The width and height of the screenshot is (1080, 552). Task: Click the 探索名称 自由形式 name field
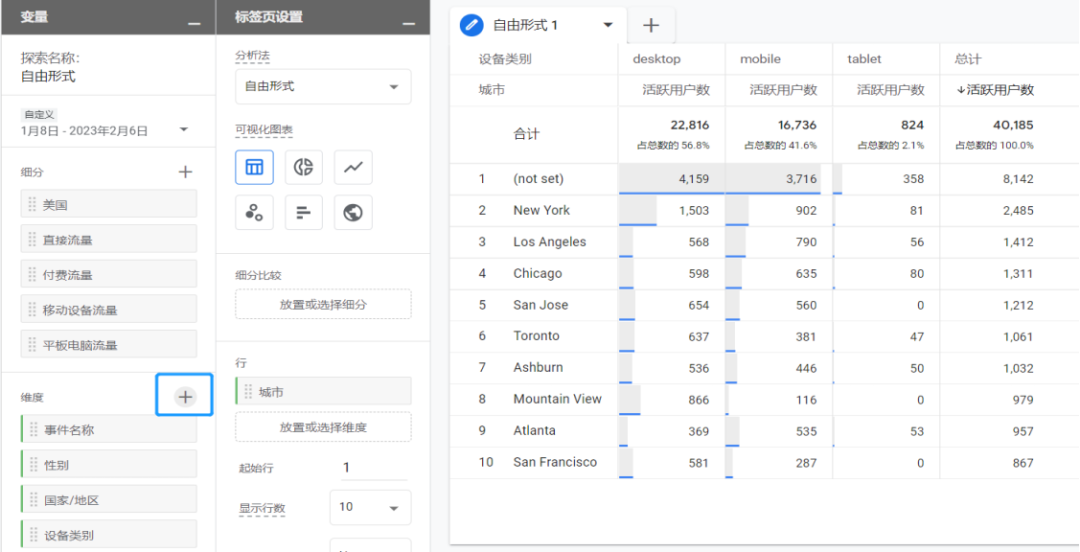[48, 76]
